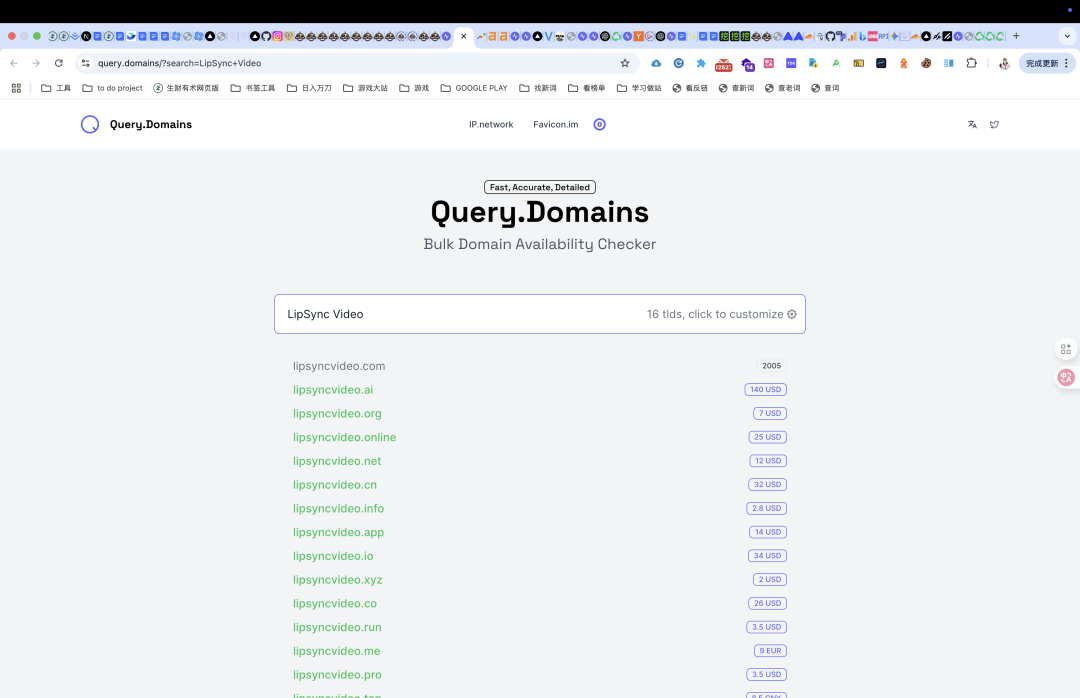Open the lipsyncvideo.ai domain result
This screenshot has height=698, width=1080.
pyautogui.click(x=333, y=390)
